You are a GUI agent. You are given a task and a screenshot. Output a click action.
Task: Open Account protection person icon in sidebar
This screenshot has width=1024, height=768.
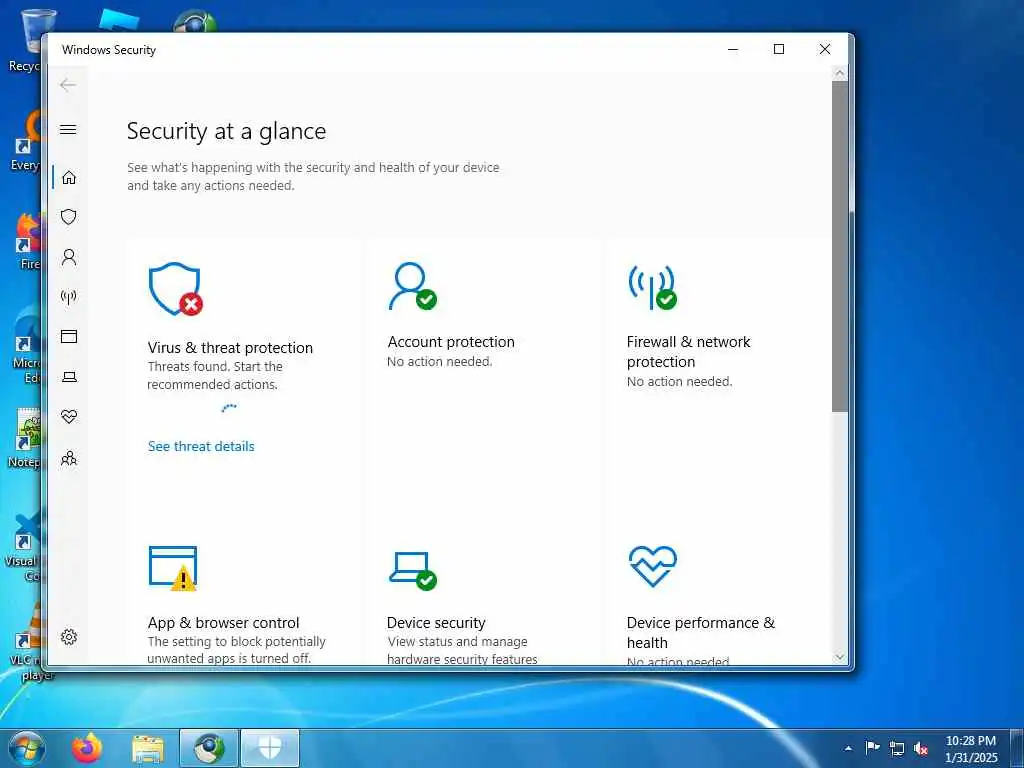pos(69,257)
